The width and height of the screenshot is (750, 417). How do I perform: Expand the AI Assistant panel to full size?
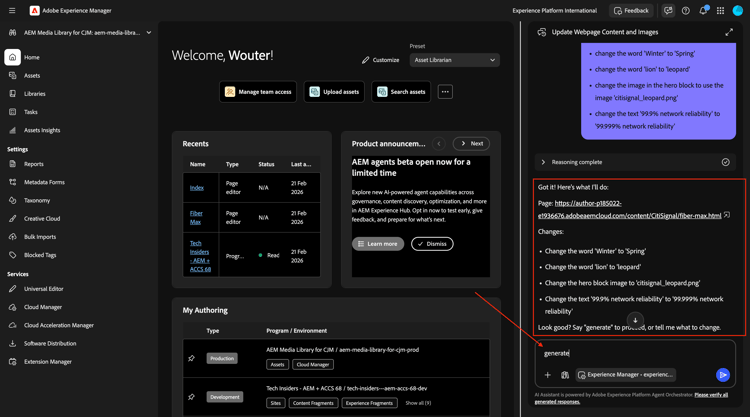click(x=729, y=32)
